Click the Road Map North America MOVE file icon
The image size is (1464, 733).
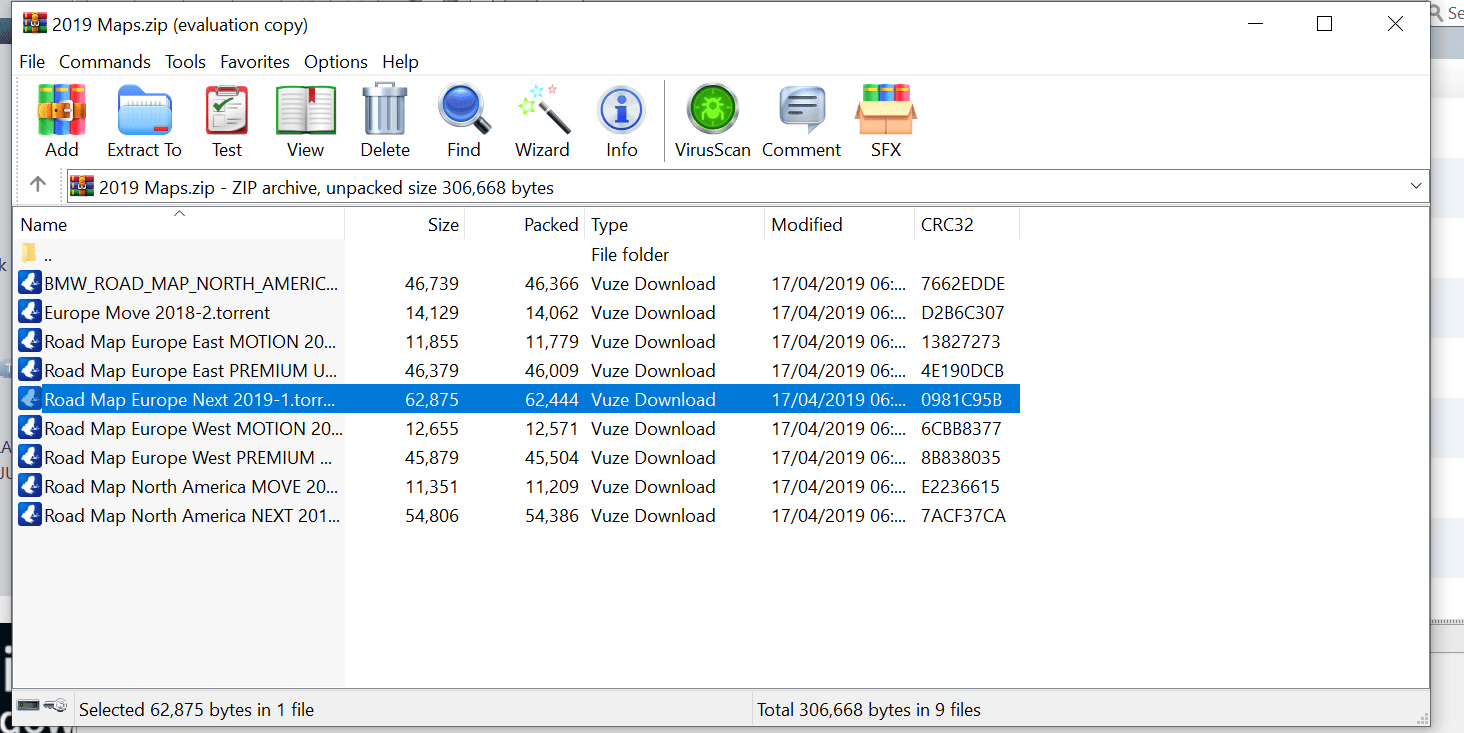pos(30,486)
